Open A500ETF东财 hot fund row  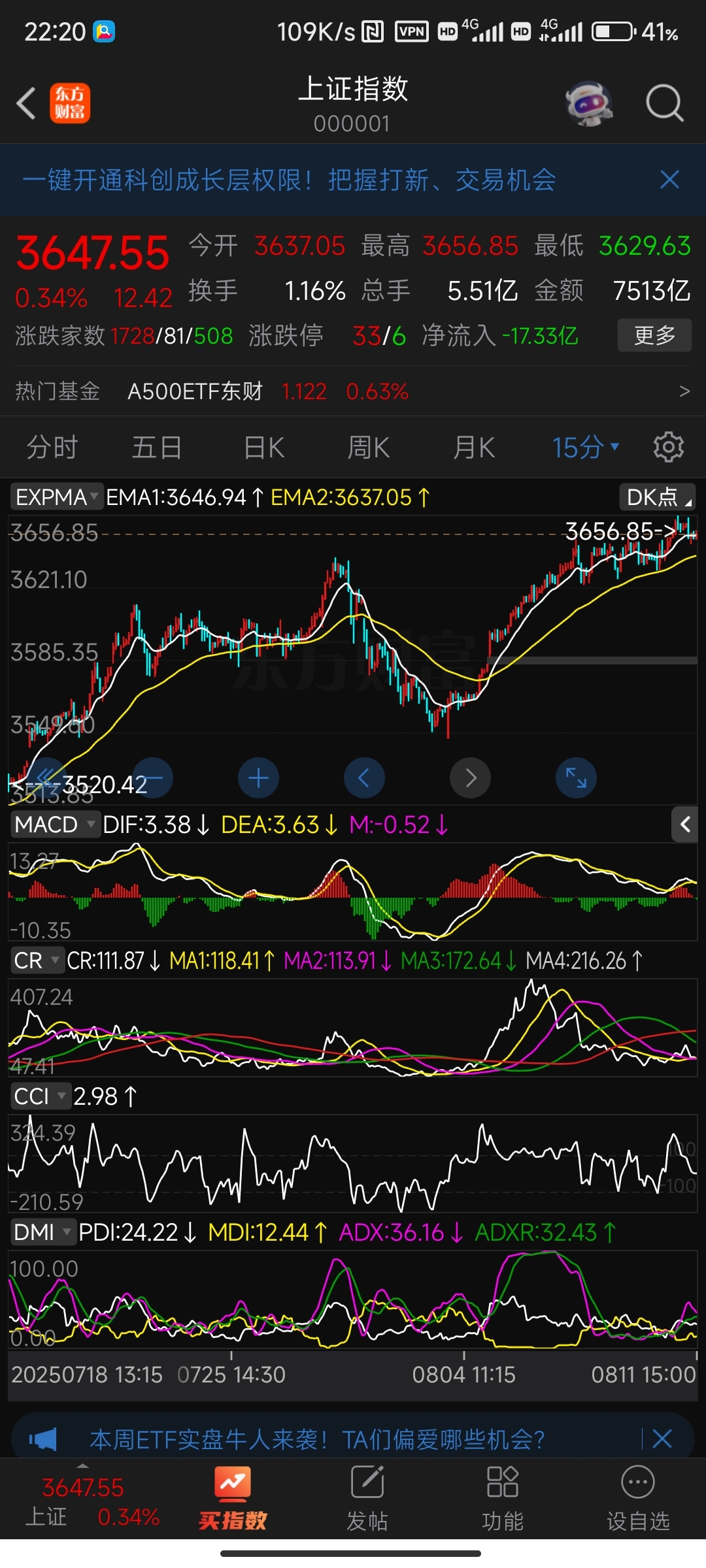353,391
